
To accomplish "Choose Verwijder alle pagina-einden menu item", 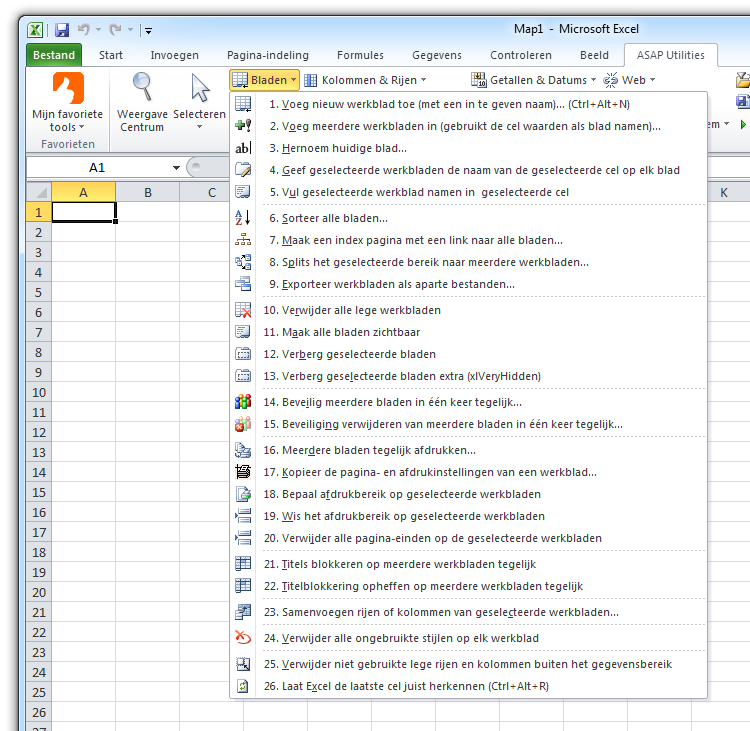I will (469, 538).
